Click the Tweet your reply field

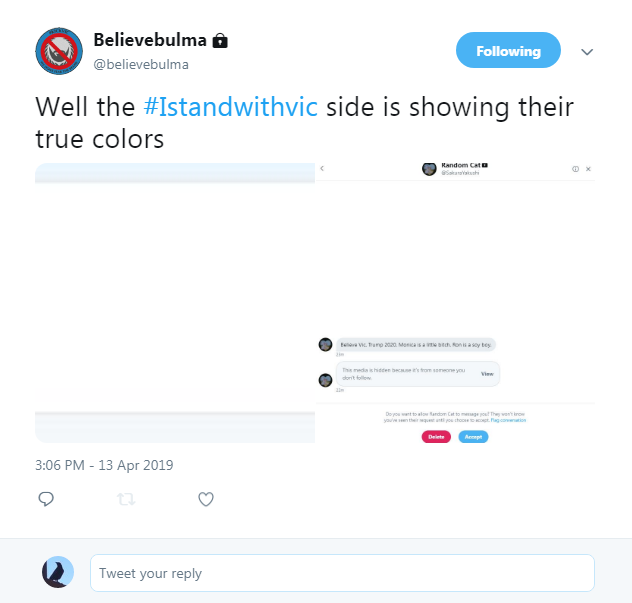(342, 573)
